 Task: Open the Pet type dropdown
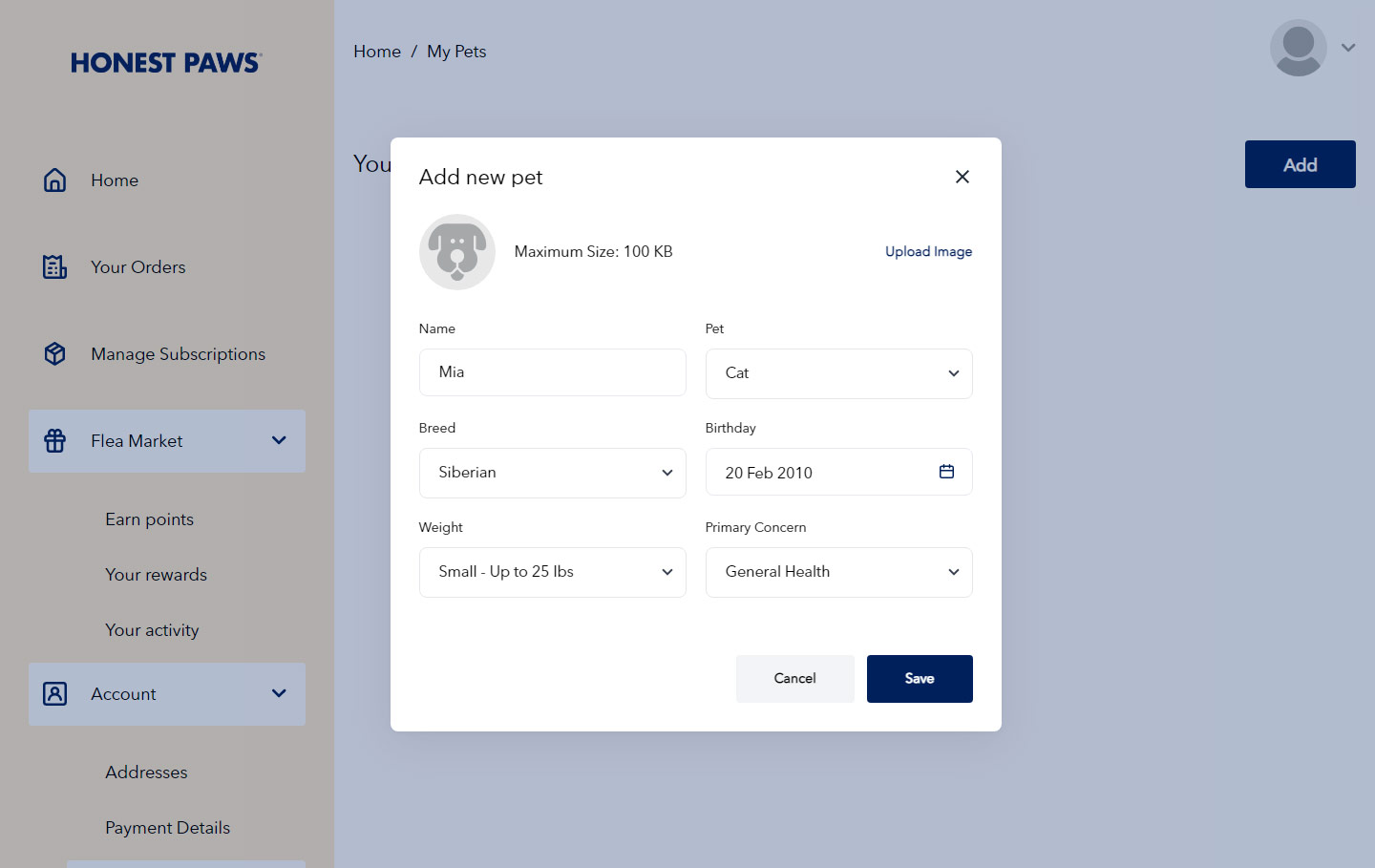(838, 373)
